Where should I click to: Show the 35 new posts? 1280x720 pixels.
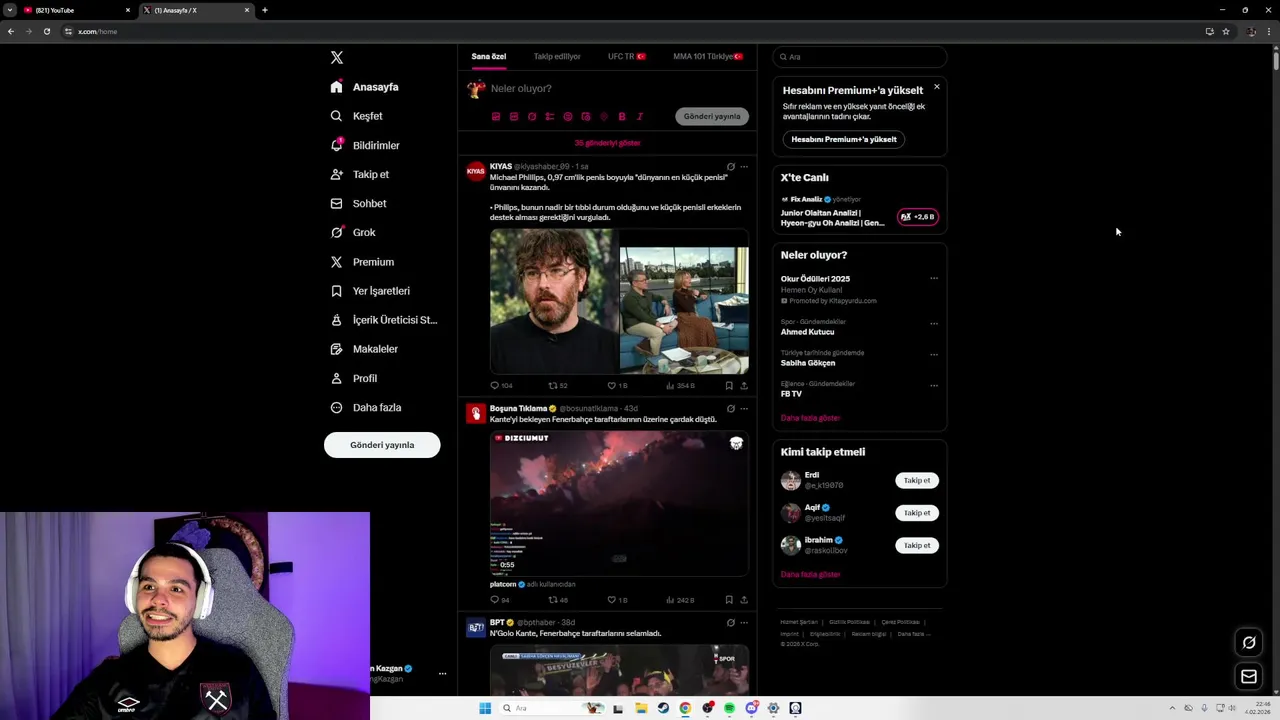pyautogui.click(x=607, y=143)
